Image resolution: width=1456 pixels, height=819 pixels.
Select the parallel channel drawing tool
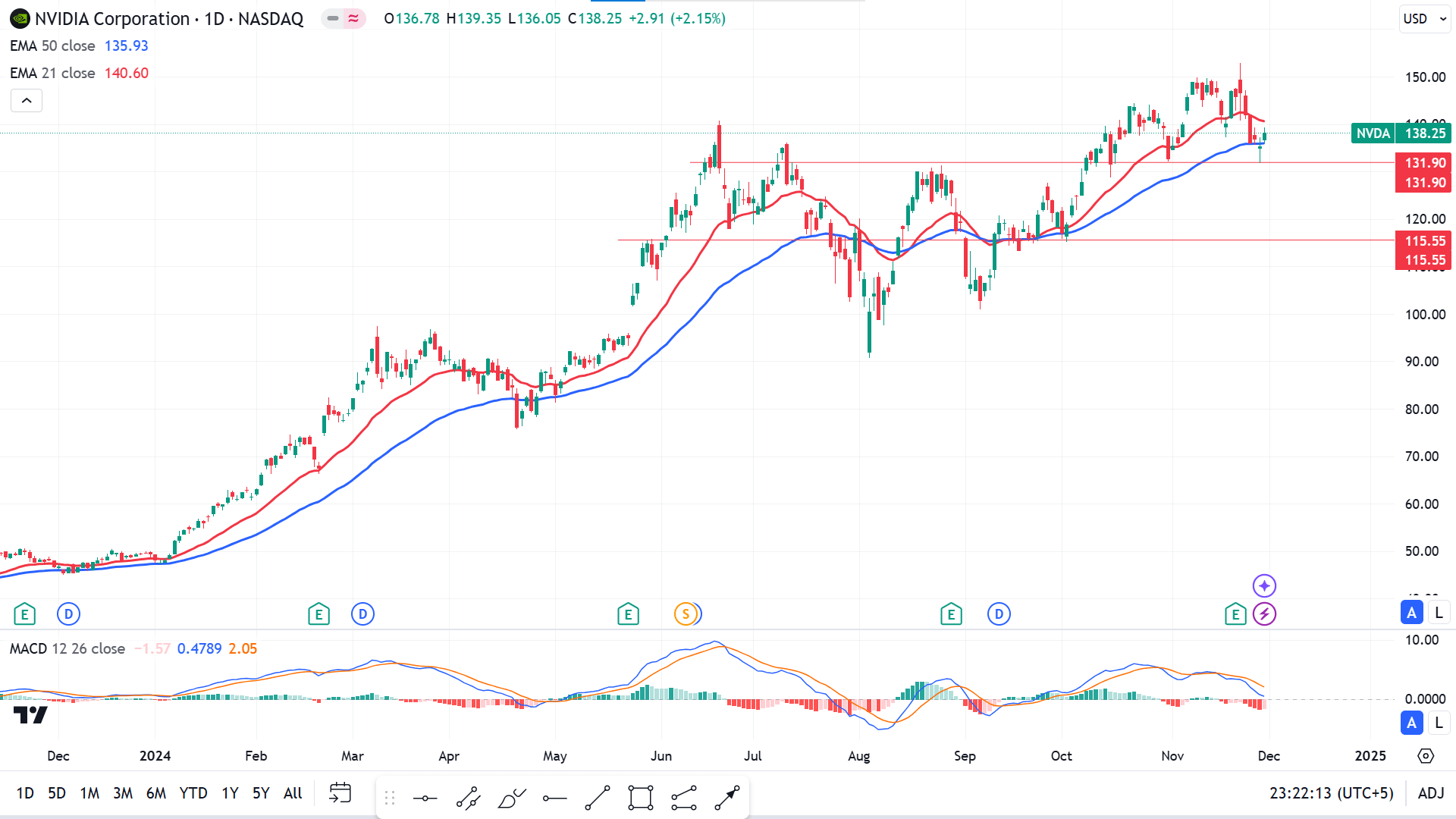[x=468, y=798]
